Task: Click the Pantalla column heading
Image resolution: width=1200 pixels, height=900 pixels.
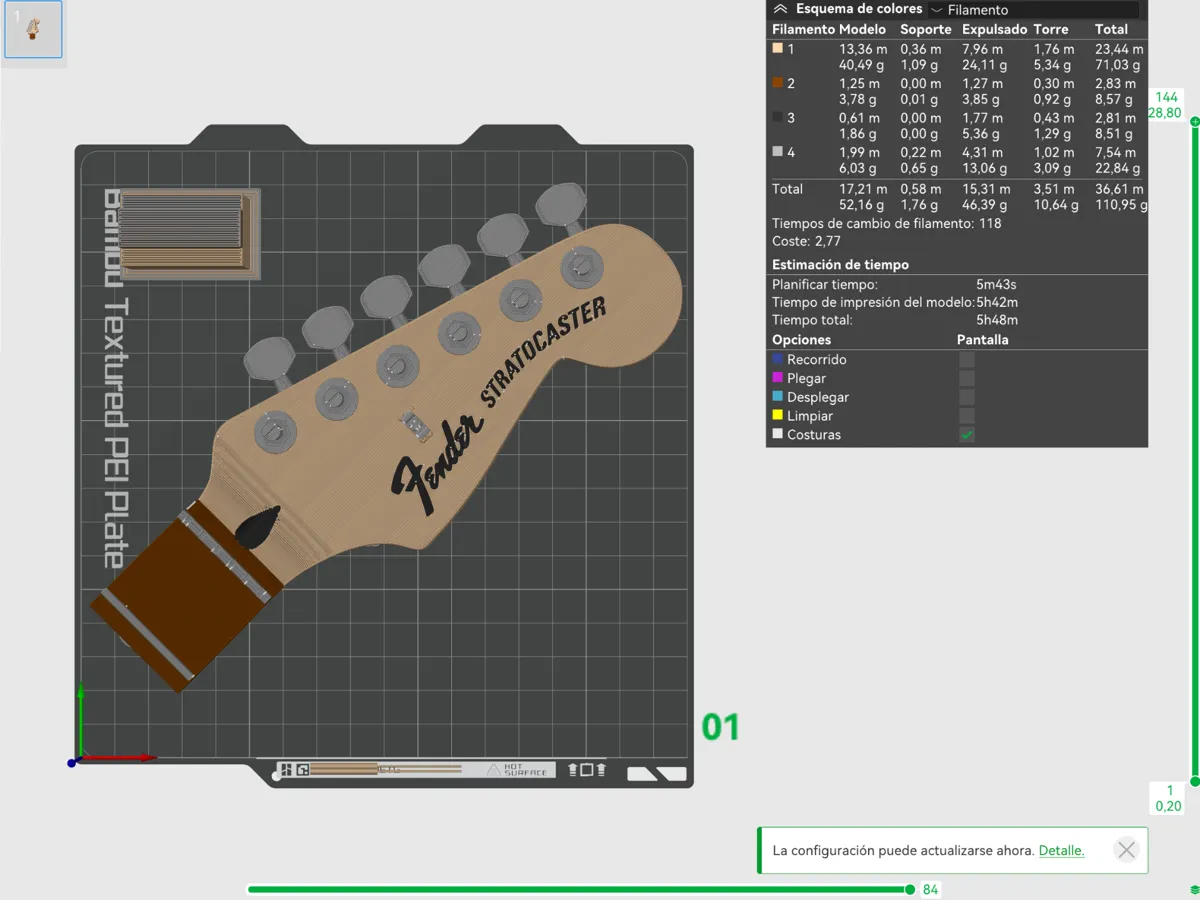Action: click(983, 340)
